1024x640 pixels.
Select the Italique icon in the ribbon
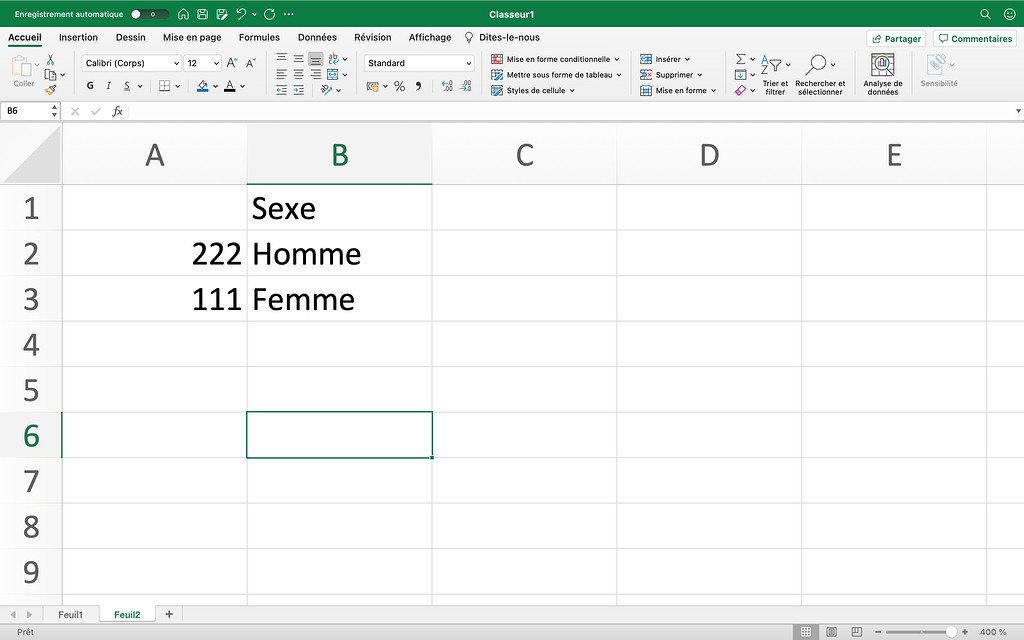click(x=109, y=85)
